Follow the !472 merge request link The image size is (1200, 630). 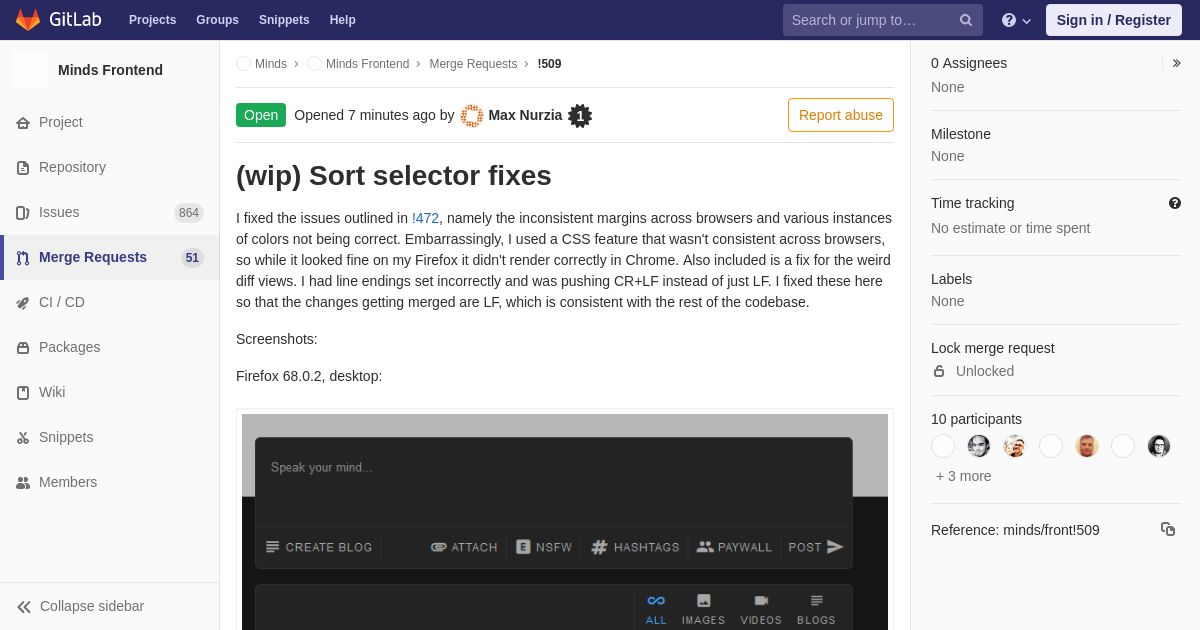pos(425,218)
